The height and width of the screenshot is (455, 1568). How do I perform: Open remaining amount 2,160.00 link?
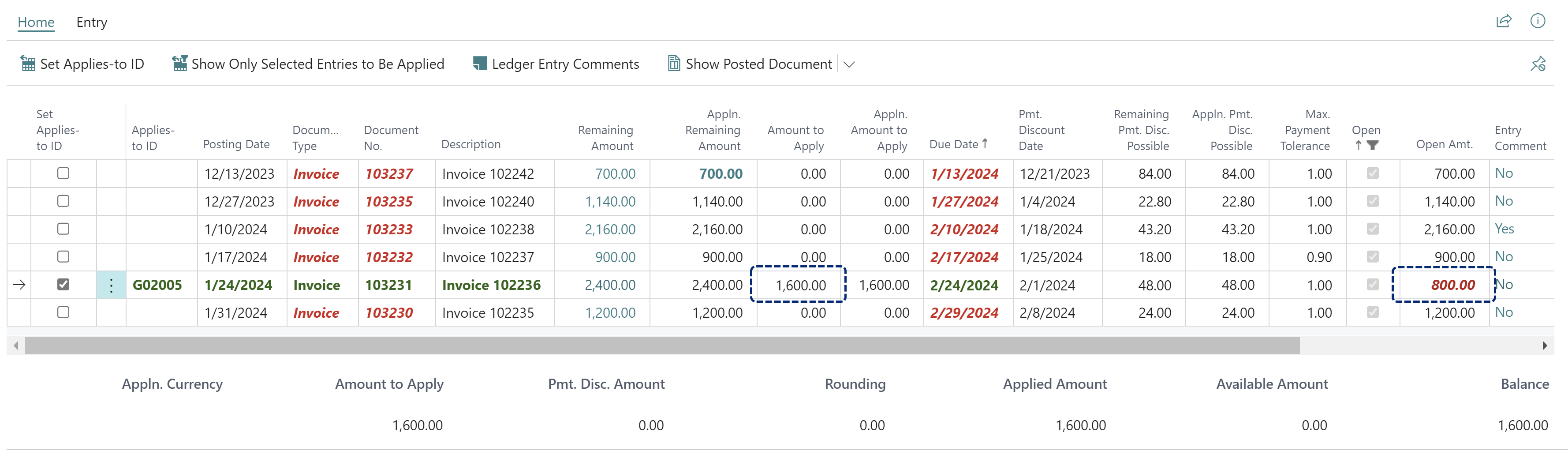(x=610, y=229)
